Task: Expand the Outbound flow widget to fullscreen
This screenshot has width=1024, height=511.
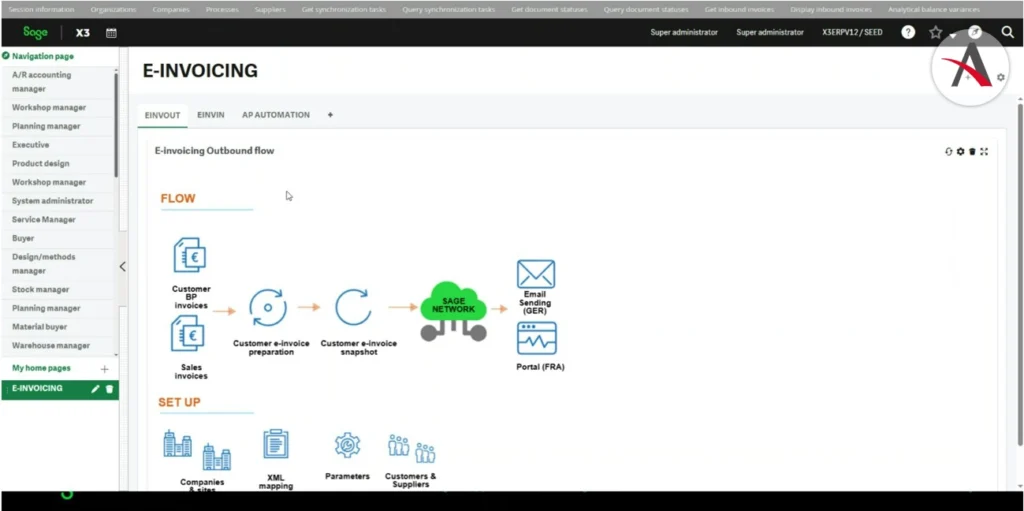Action: (x=984, y=152)
